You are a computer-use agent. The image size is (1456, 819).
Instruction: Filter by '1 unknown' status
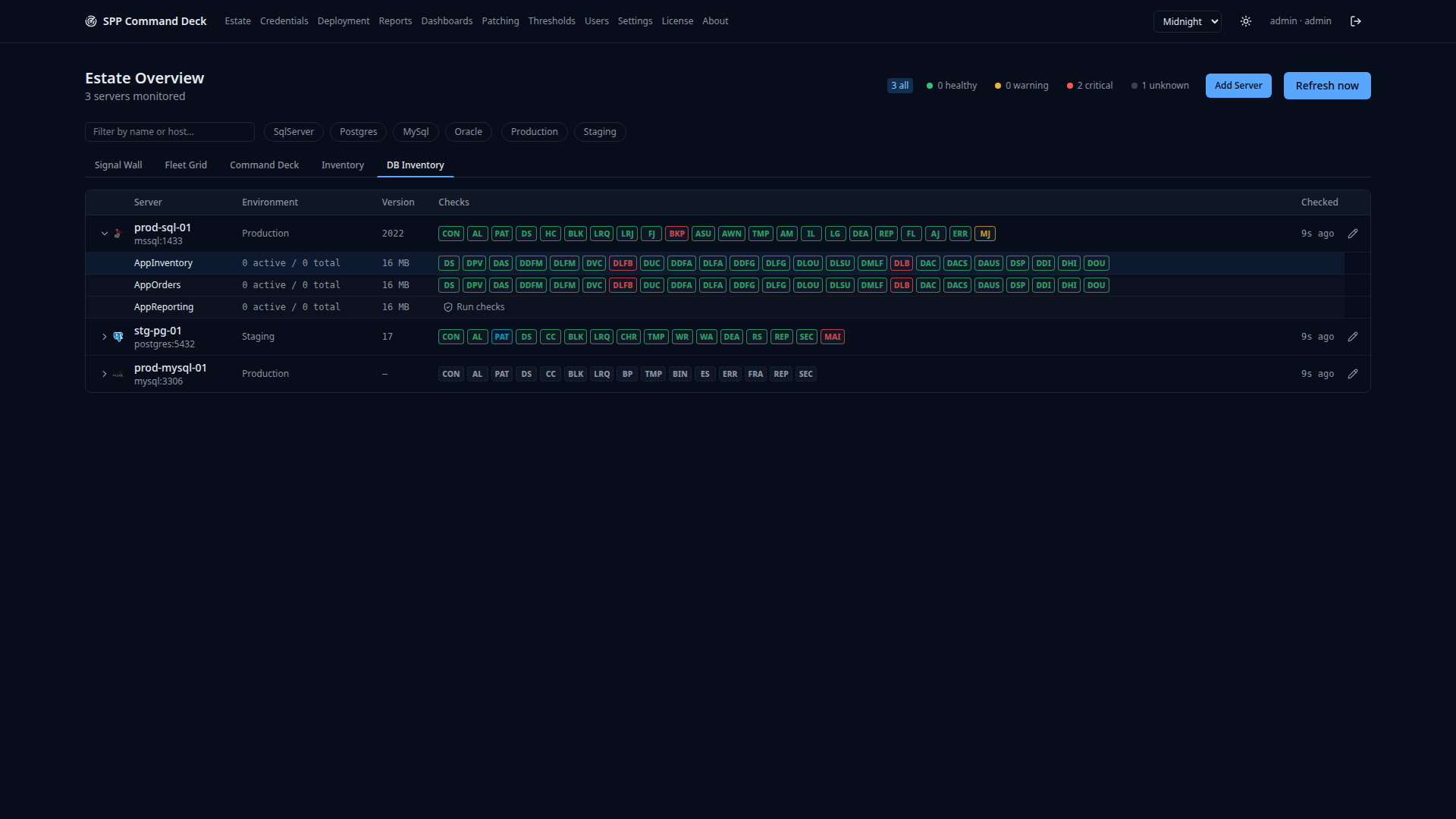[x=1160, y=86]
